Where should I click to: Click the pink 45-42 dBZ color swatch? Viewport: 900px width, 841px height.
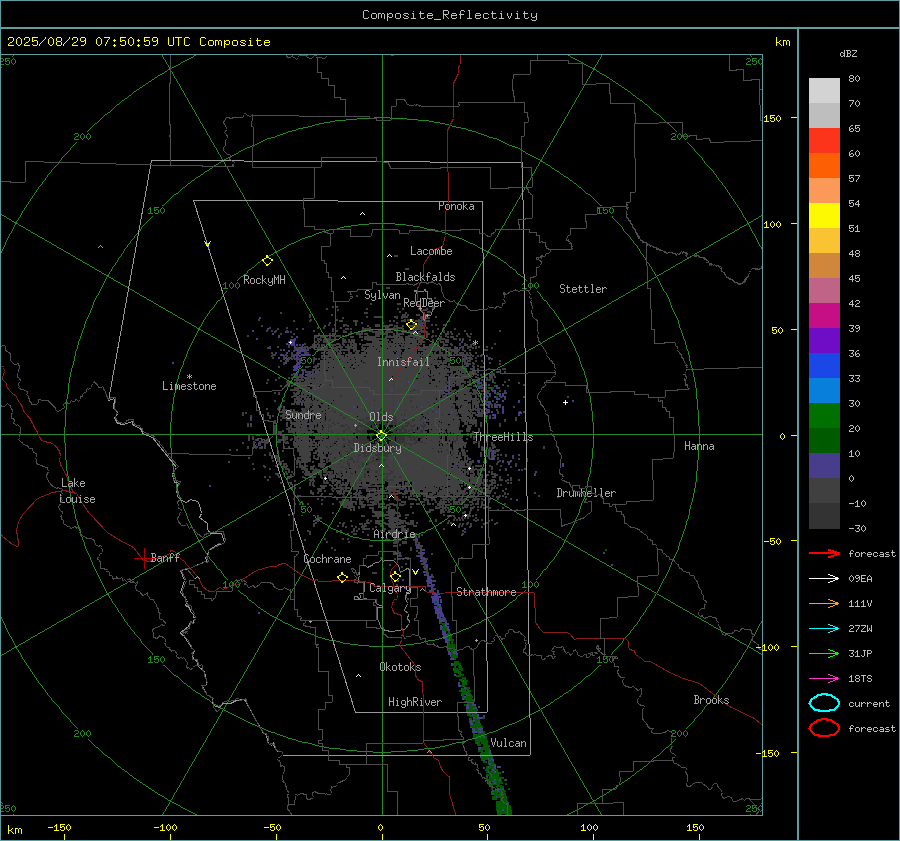824,290
